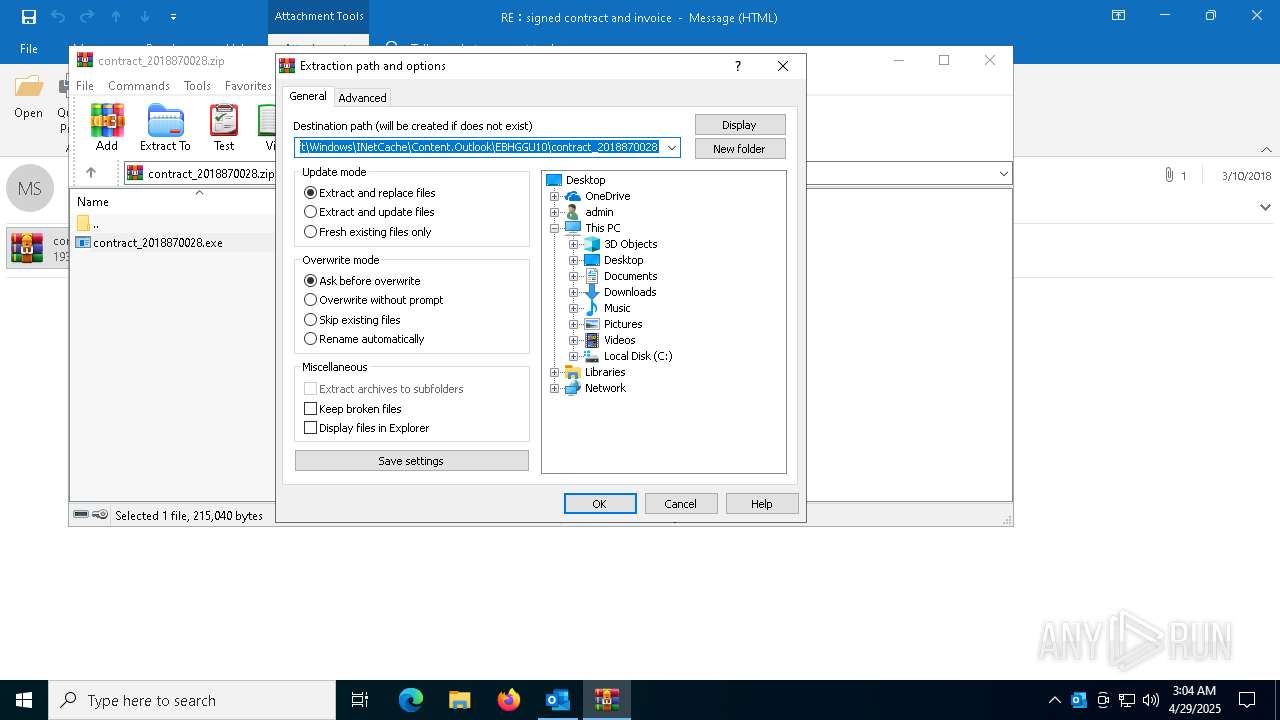Open the notification center icon
Screen dimensions: 1280x720
point(1247,700)
